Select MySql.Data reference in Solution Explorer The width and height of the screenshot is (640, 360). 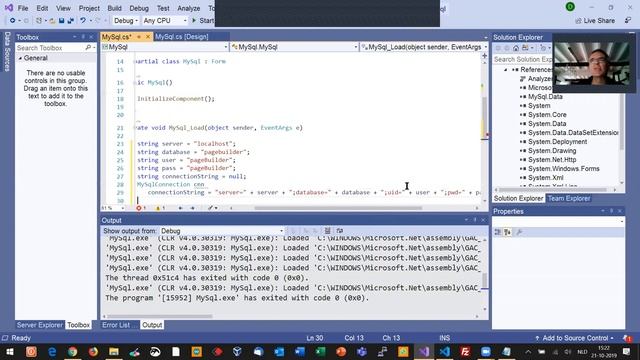tap(545, 97)
